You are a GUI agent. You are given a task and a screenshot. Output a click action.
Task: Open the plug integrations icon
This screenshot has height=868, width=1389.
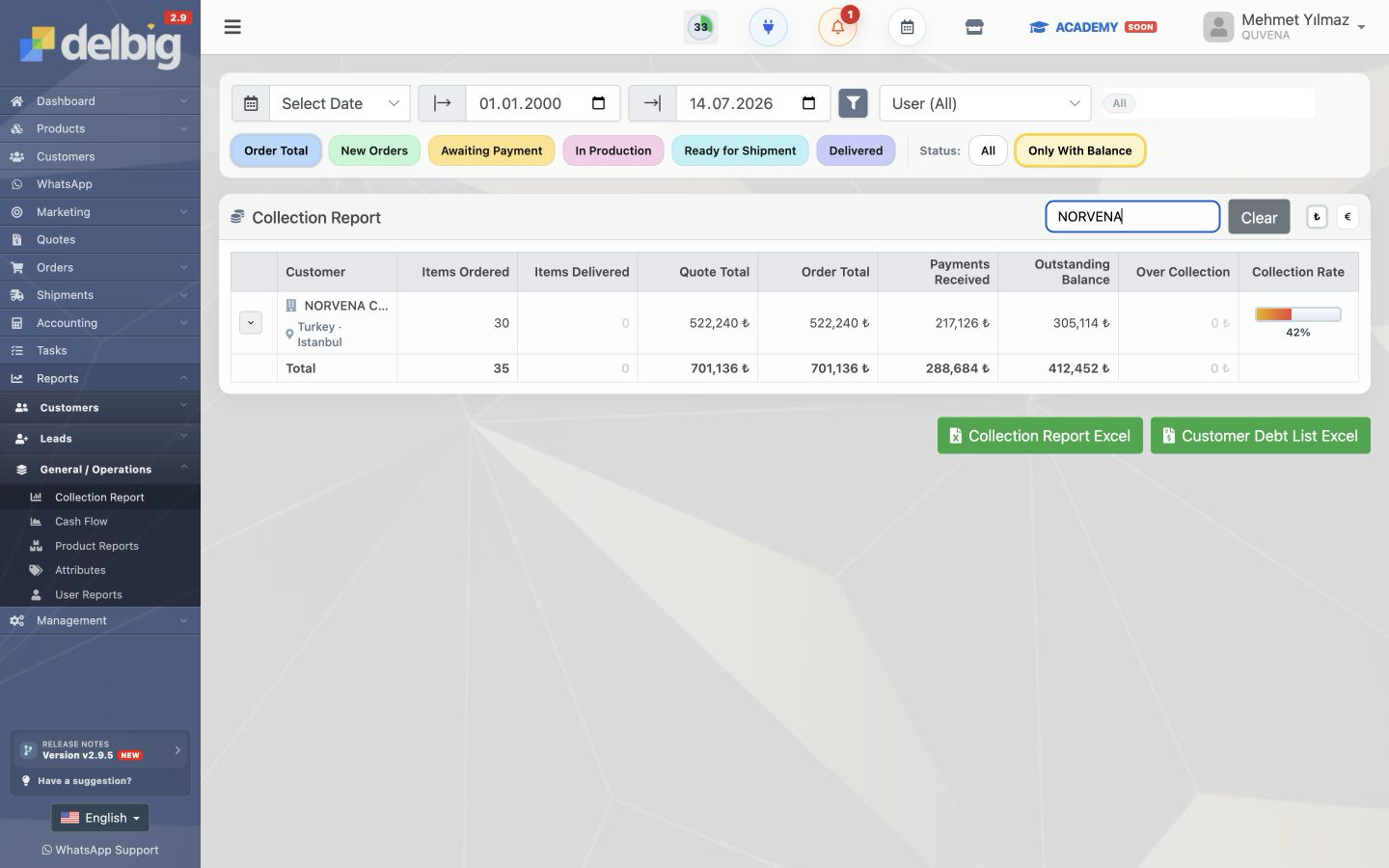coord(768,27)
